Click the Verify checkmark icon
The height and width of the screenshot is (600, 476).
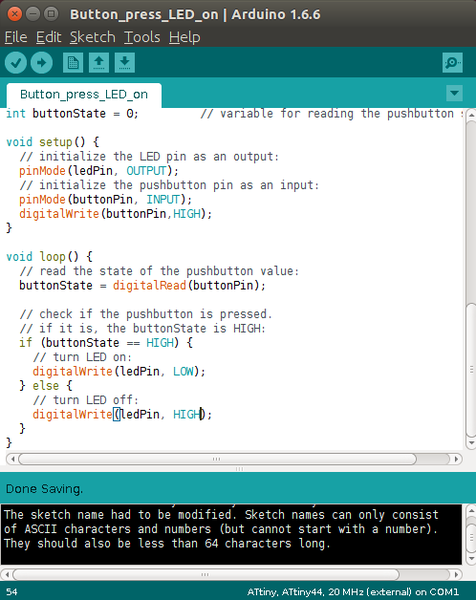pos(16,62)
